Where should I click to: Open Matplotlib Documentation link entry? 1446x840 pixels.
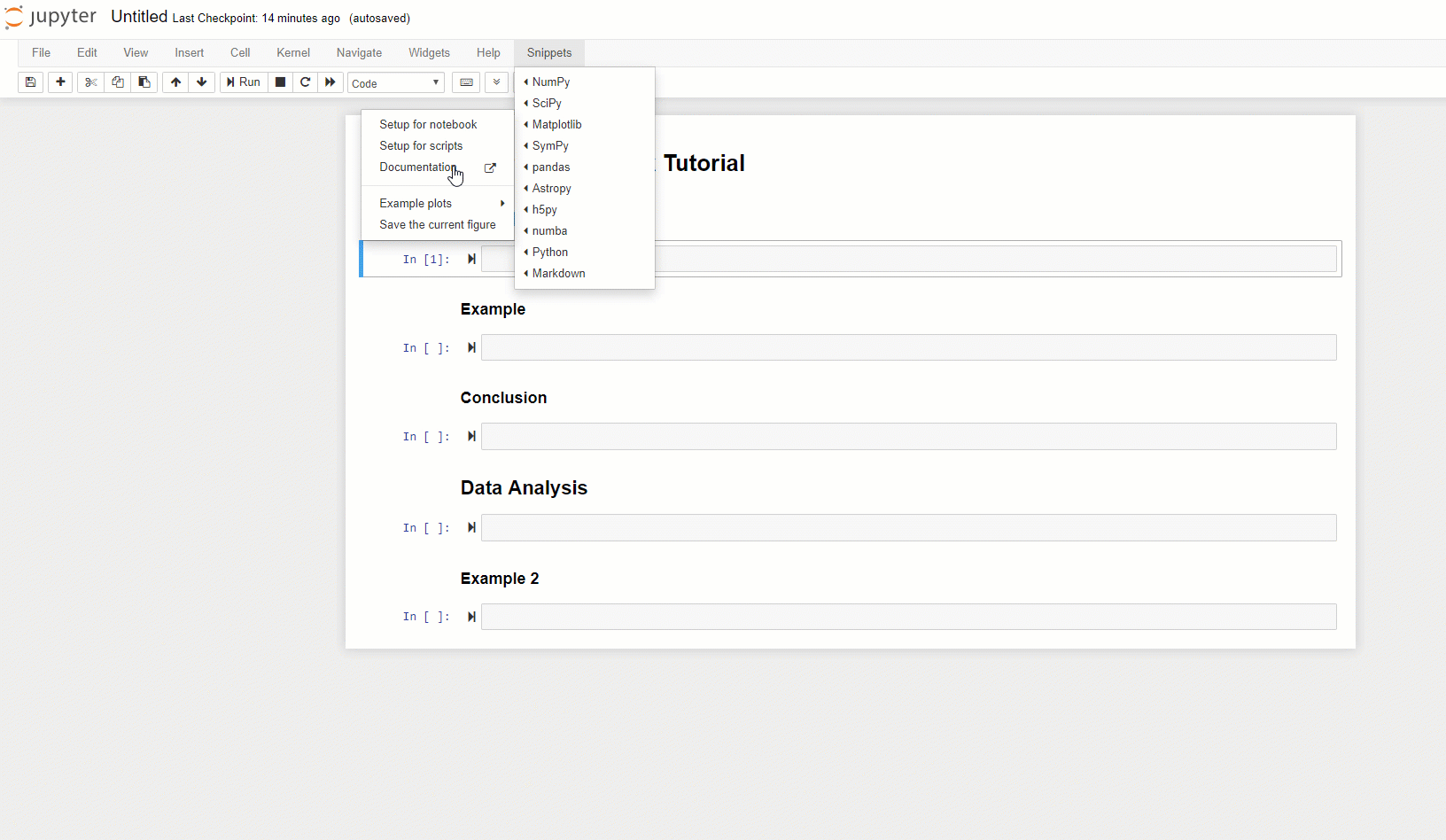[438, 167]
